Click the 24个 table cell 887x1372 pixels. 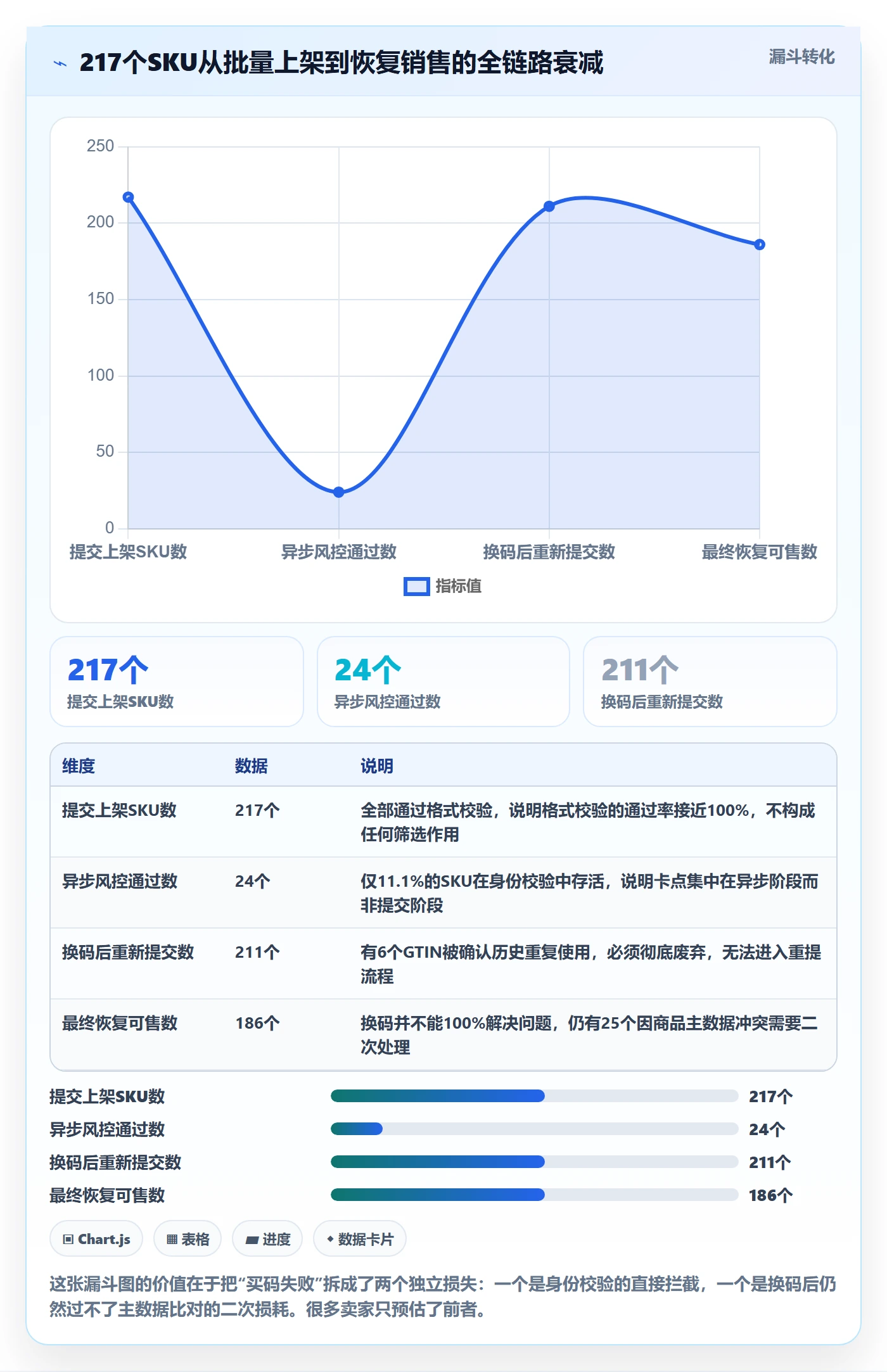tap(253, 881)
